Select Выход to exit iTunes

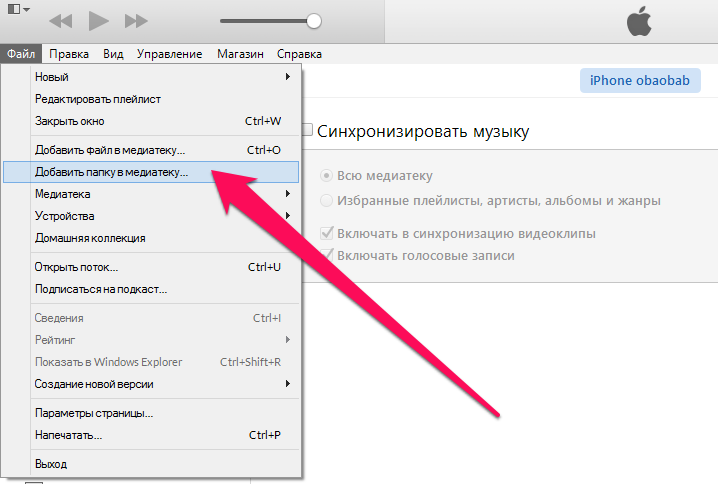click(x=51, y=464)
